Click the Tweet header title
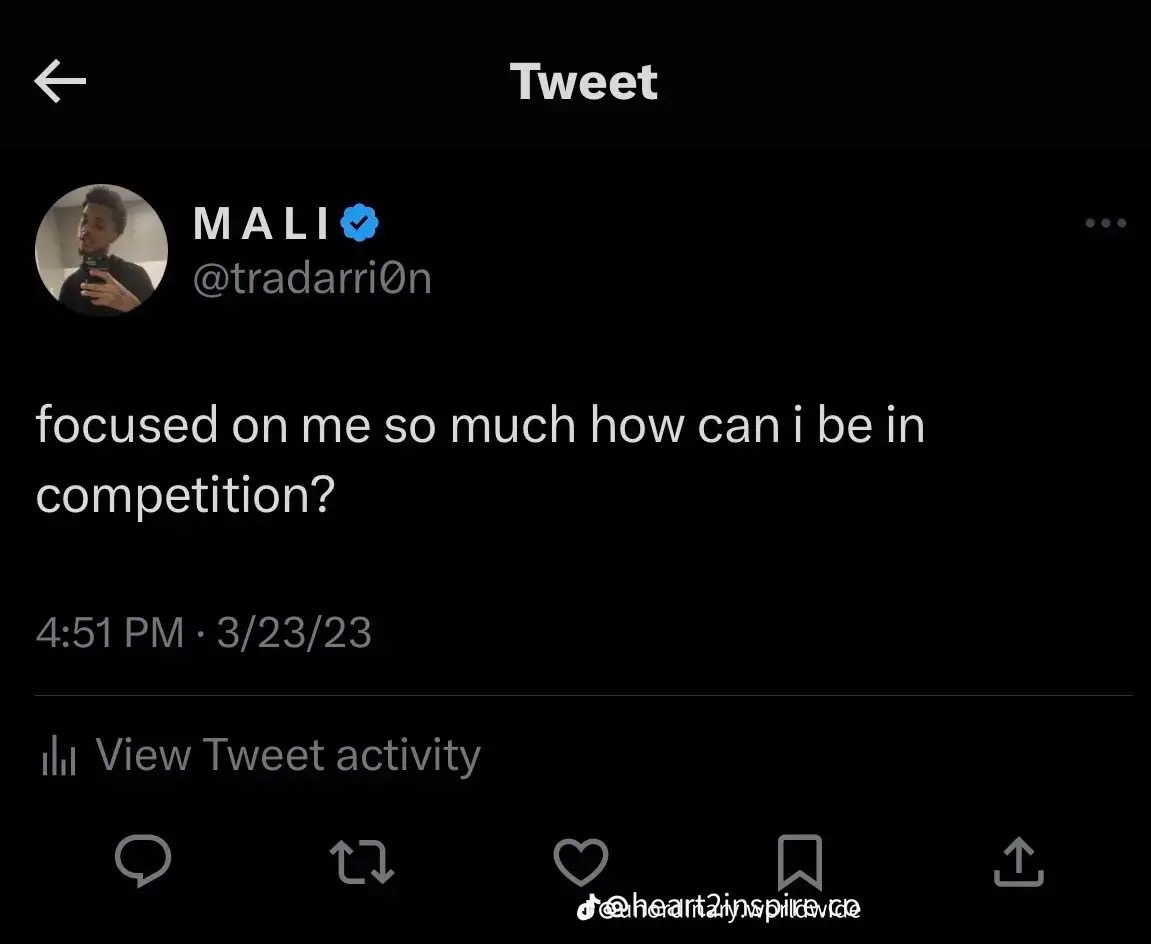 point(584,81)
